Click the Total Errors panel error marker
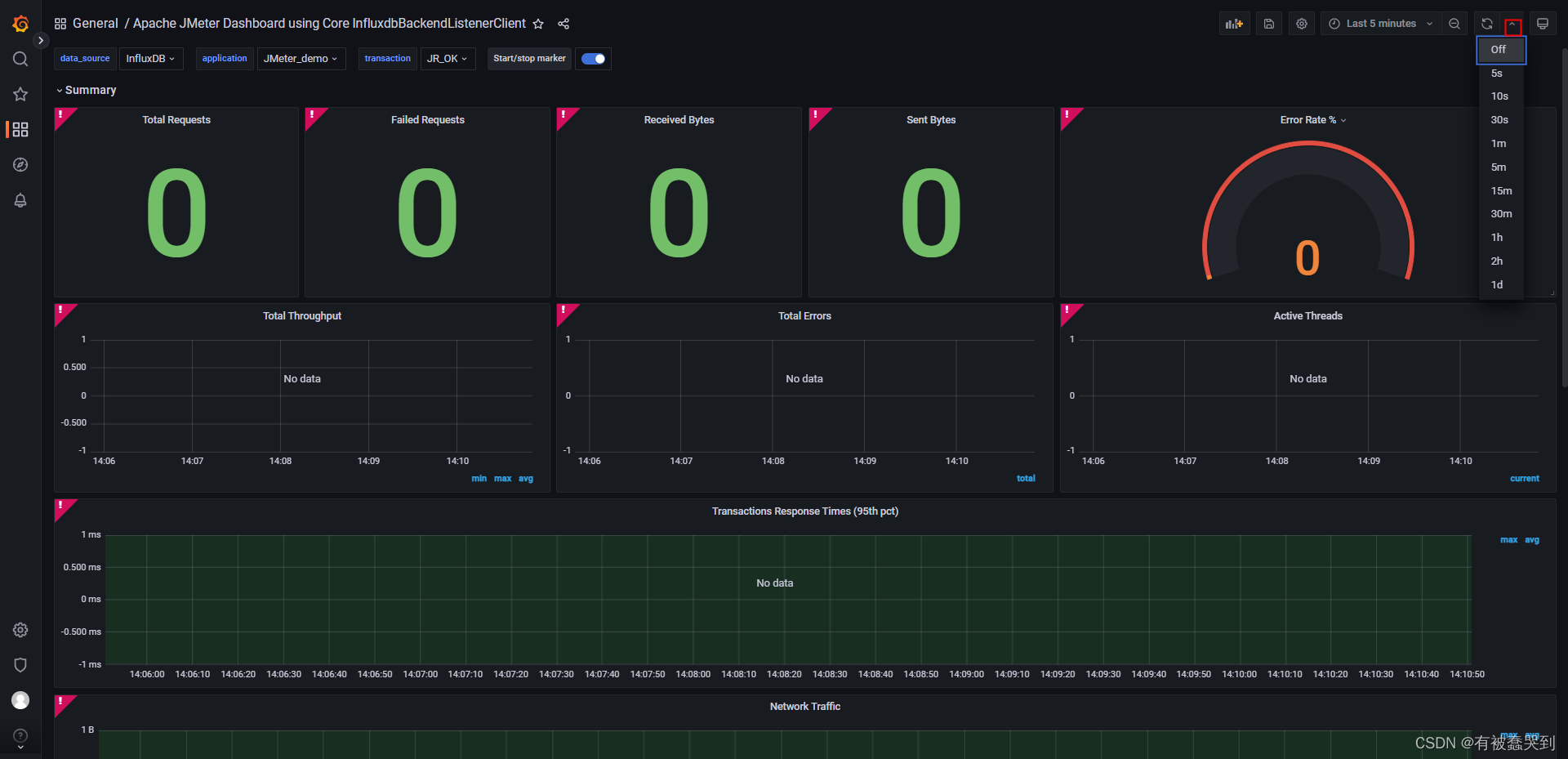 (x=564, y=311)
